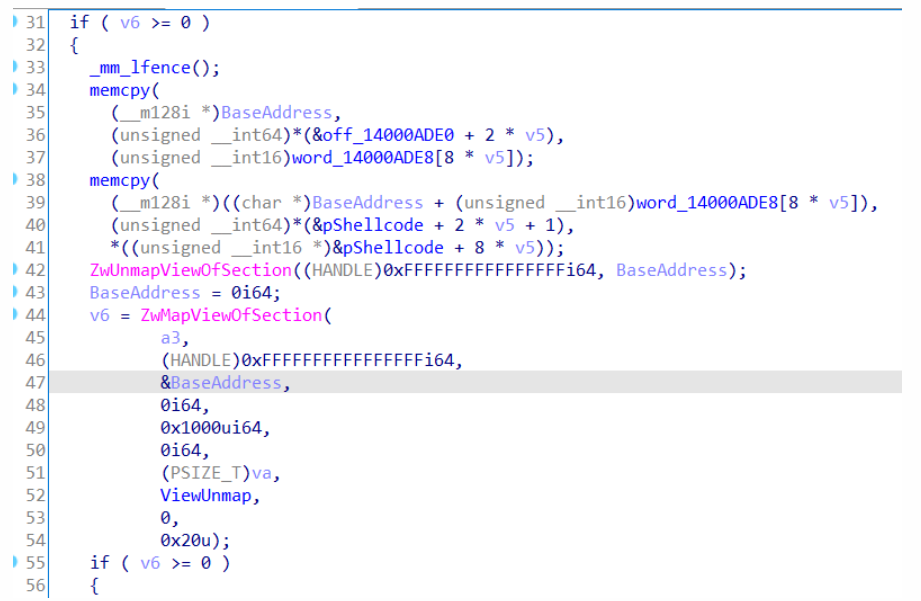Click variable v5 on line 41
This screenshot has height=601, width=921.
(525, 248)
